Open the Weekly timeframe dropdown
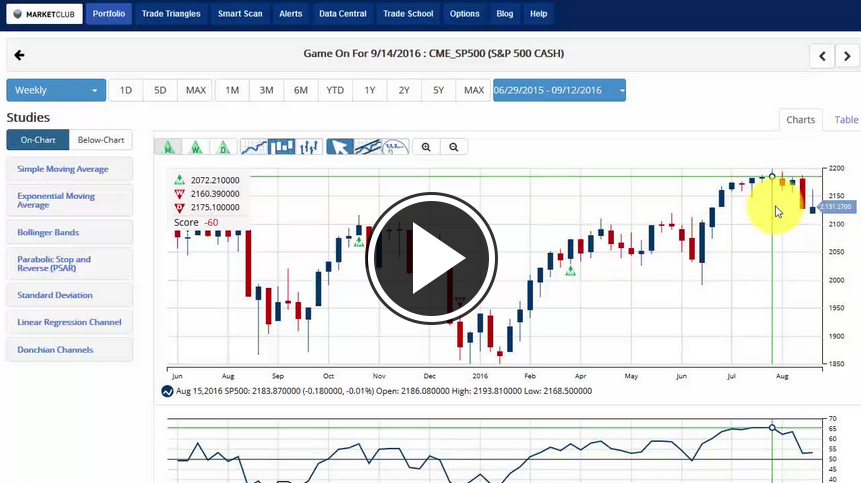The width and height of the screenshot is (861, 483). click(56, 90)
